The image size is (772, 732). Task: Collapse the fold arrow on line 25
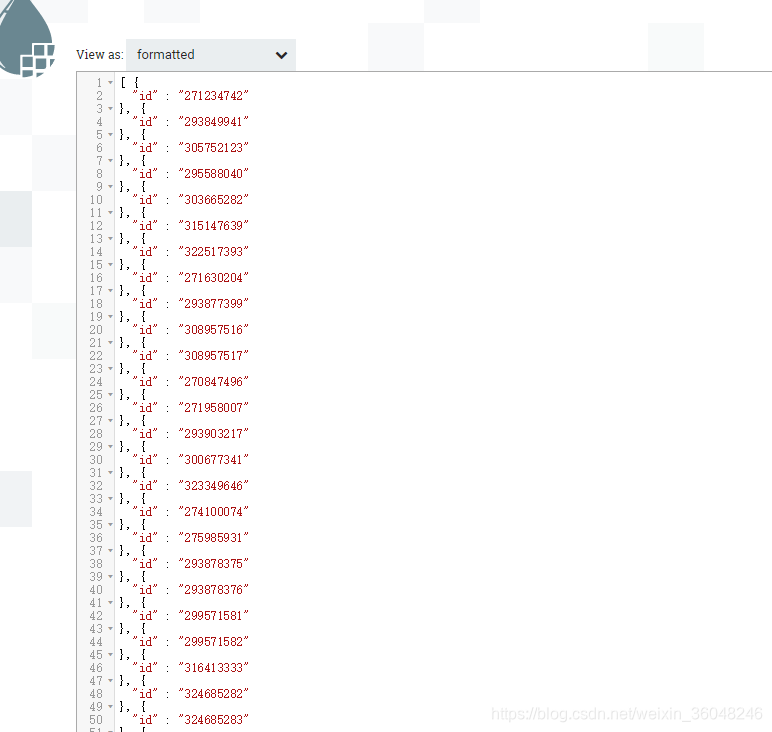point(110,394)
